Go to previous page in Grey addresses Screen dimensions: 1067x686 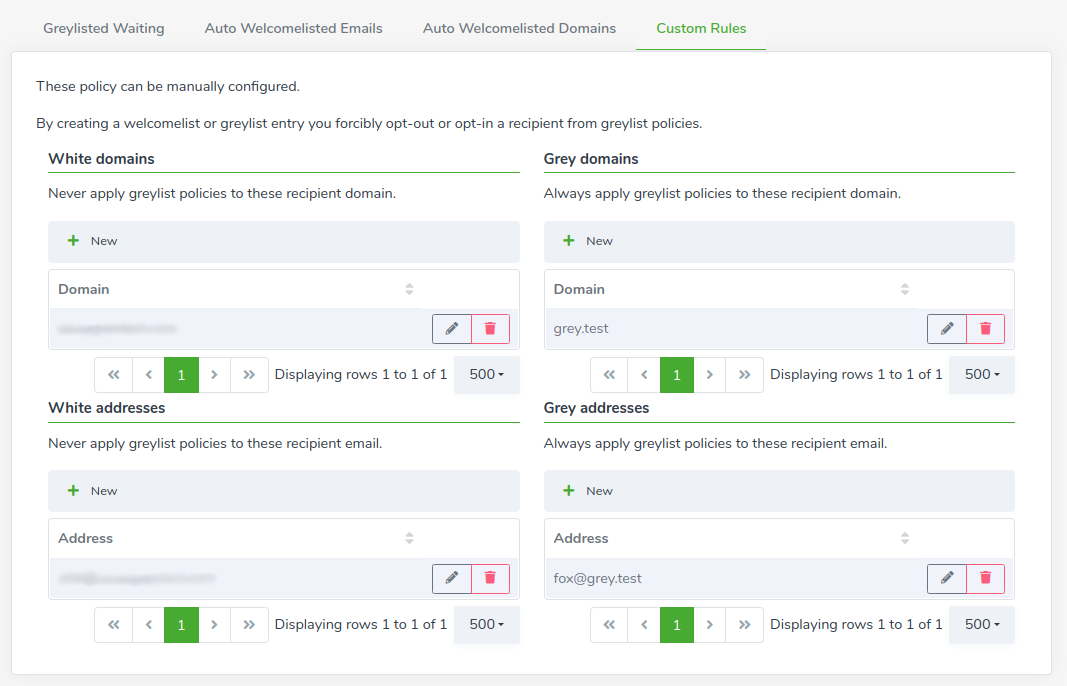(x=644, y=625)
